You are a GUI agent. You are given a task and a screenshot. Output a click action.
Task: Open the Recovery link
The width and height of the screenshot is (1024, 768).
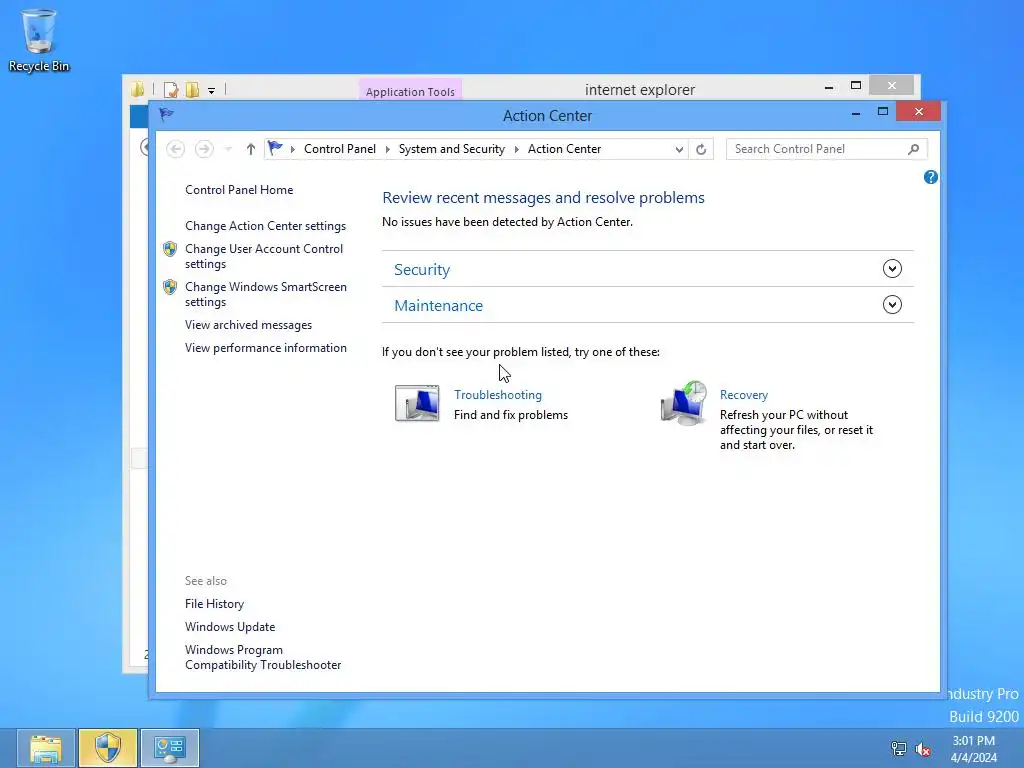tap(744, 395)
